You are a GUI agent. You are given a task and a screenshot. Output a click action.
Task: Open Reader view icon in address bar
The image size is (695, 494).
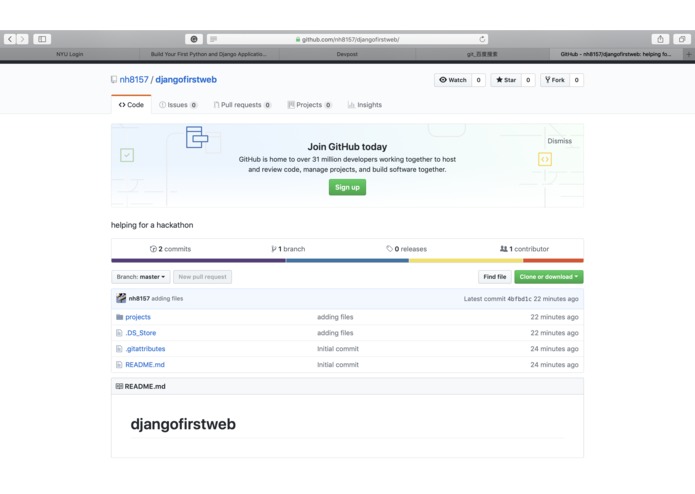pos(213,39)
